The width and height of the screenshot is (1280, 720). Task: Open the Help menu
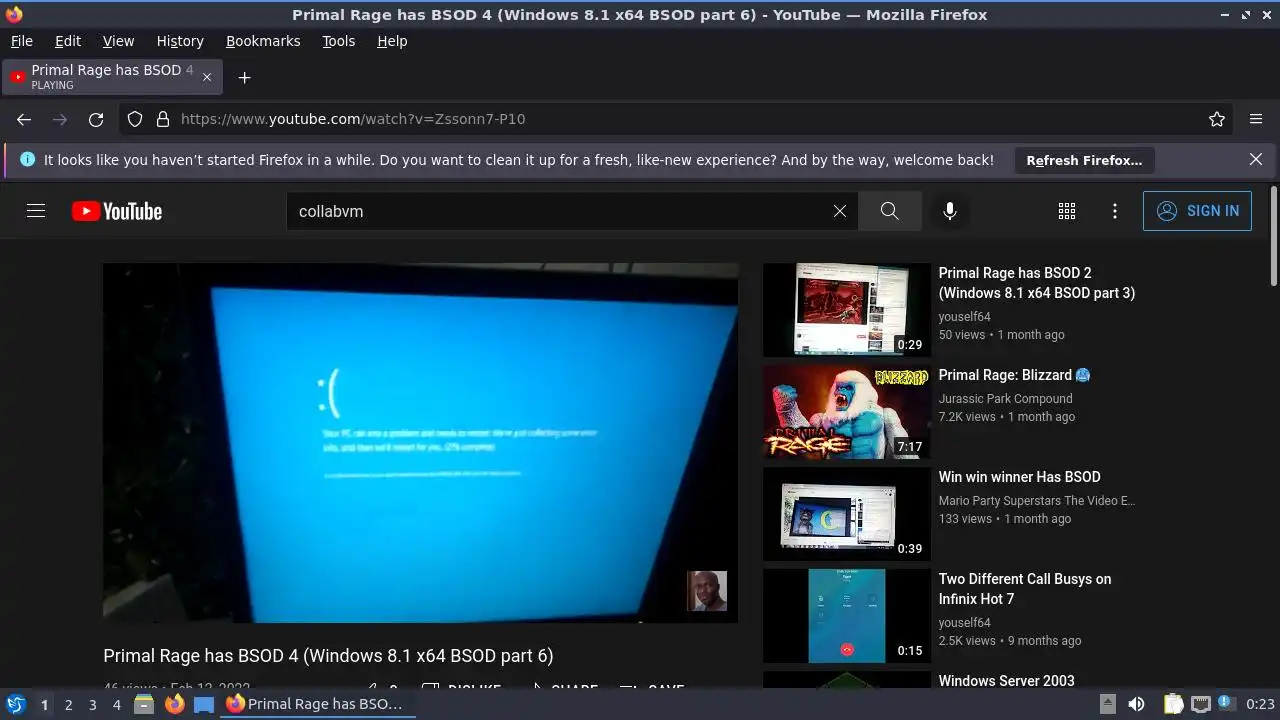[x=392, y=41]
